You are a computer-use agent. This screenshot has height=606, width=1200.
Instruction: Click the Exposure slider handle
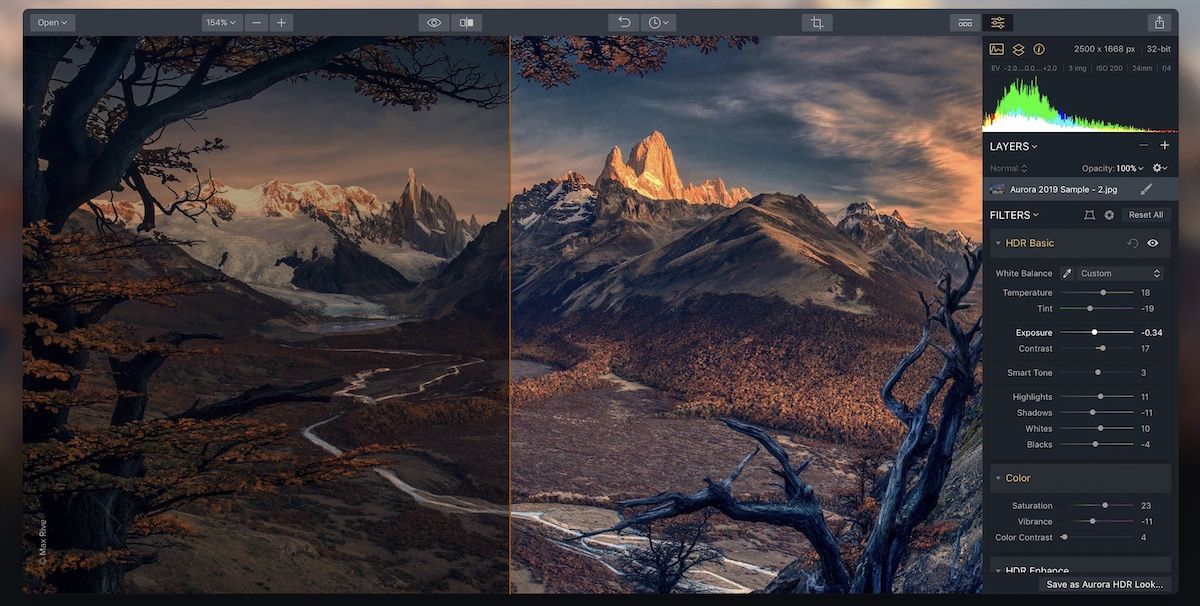(1094, 332)
